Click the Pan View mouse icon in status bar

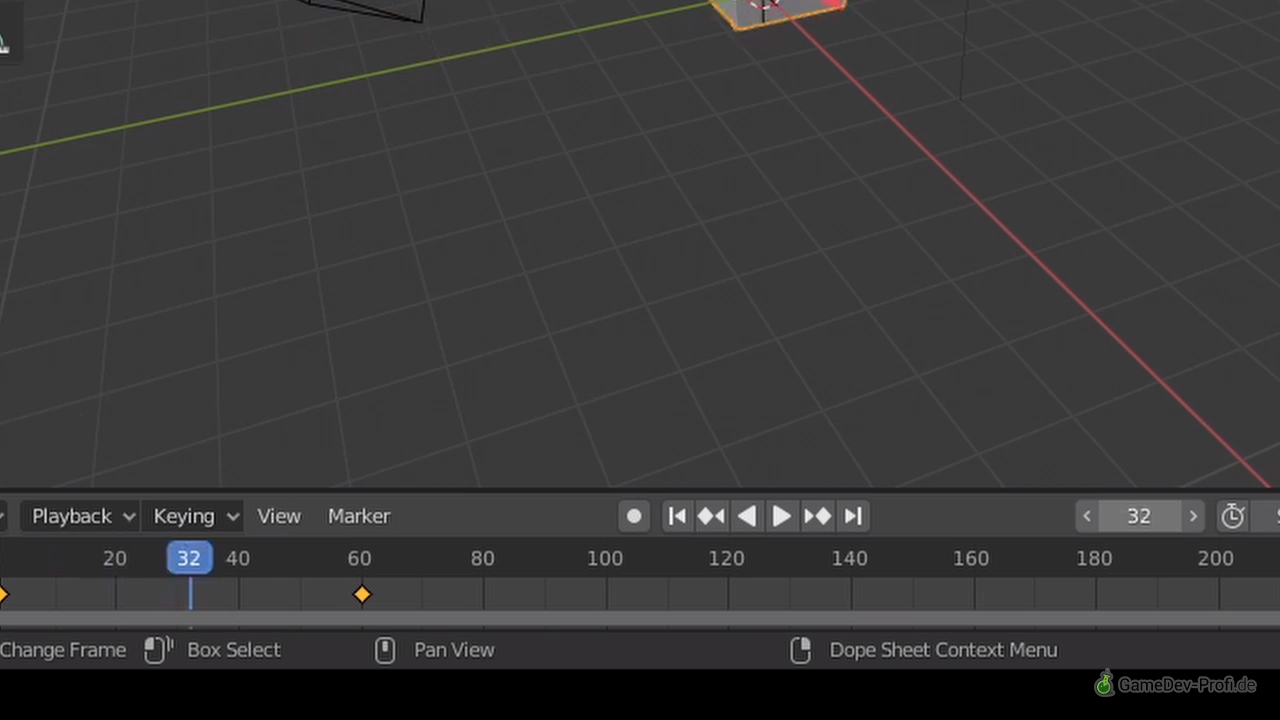[385, 650]
